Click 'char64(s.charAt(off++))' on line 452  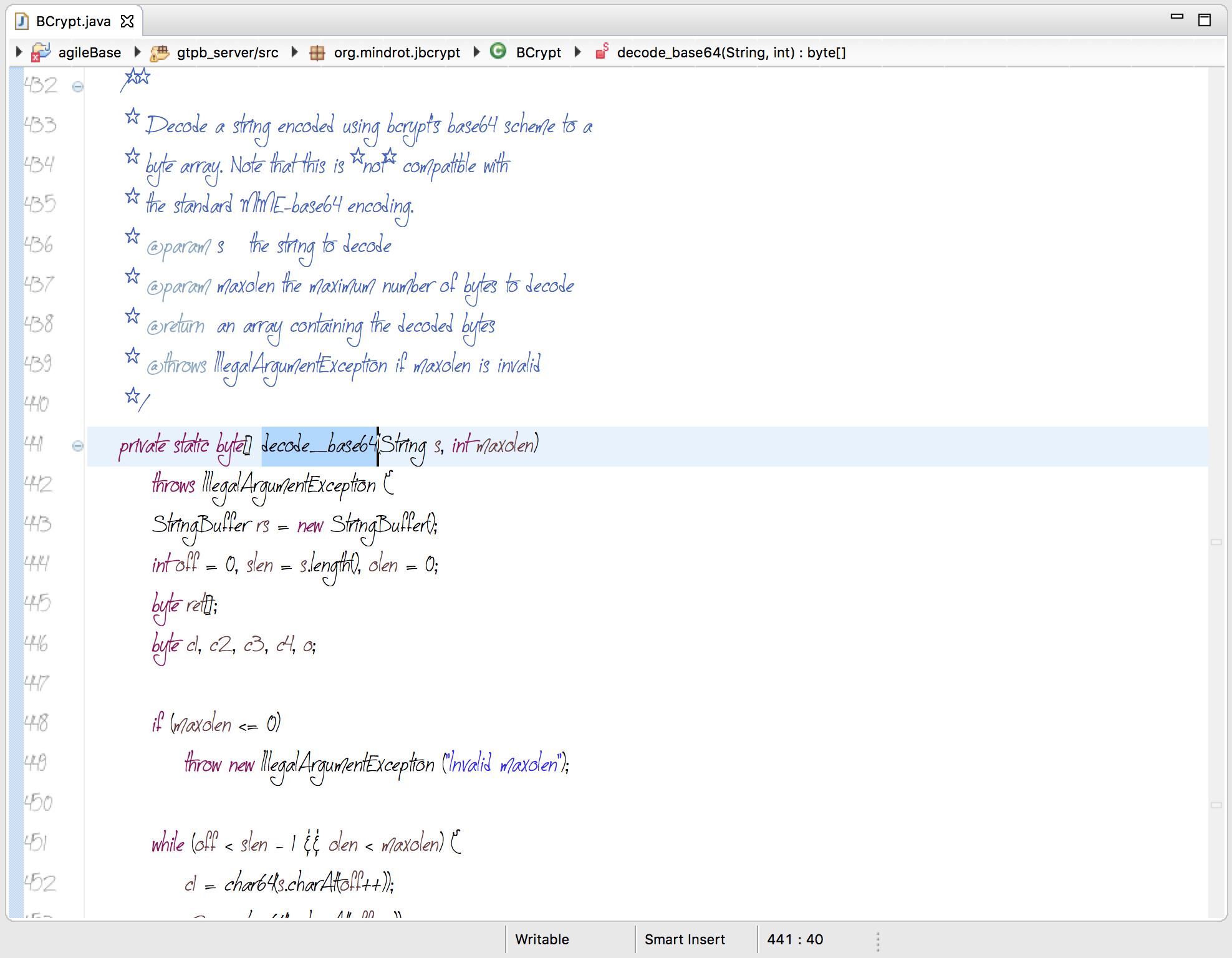[307, 883]
